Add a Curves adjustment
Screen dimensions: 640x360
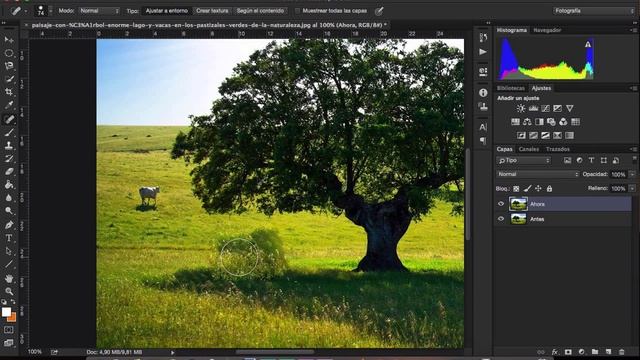545,109
